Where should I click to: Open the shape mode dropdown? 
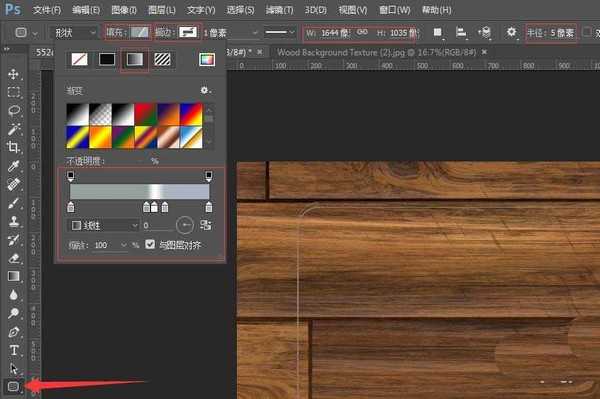click(74, 33)
